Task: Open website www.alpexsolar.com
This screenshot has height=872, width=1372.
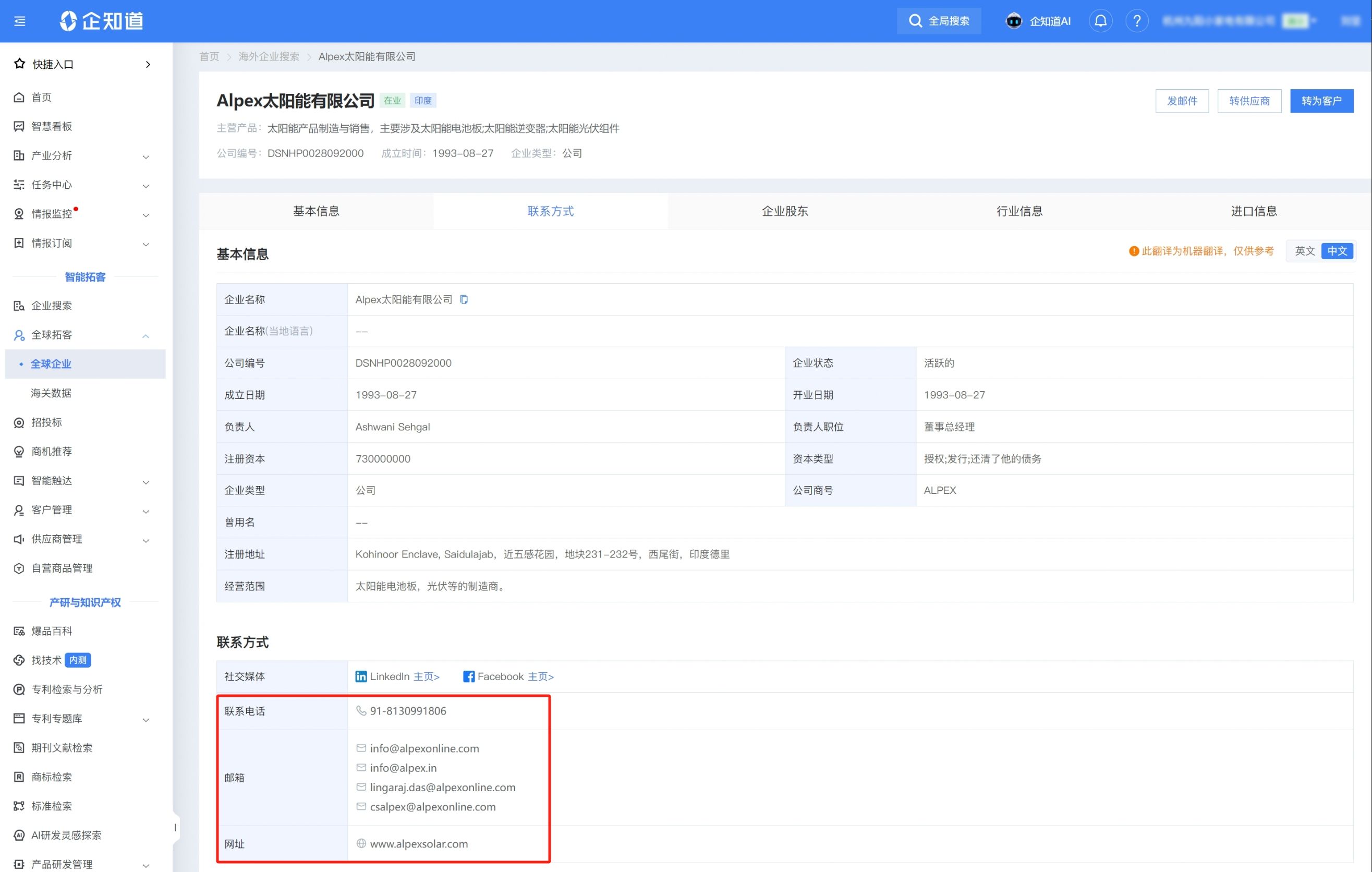Action: tap(419, 843)
